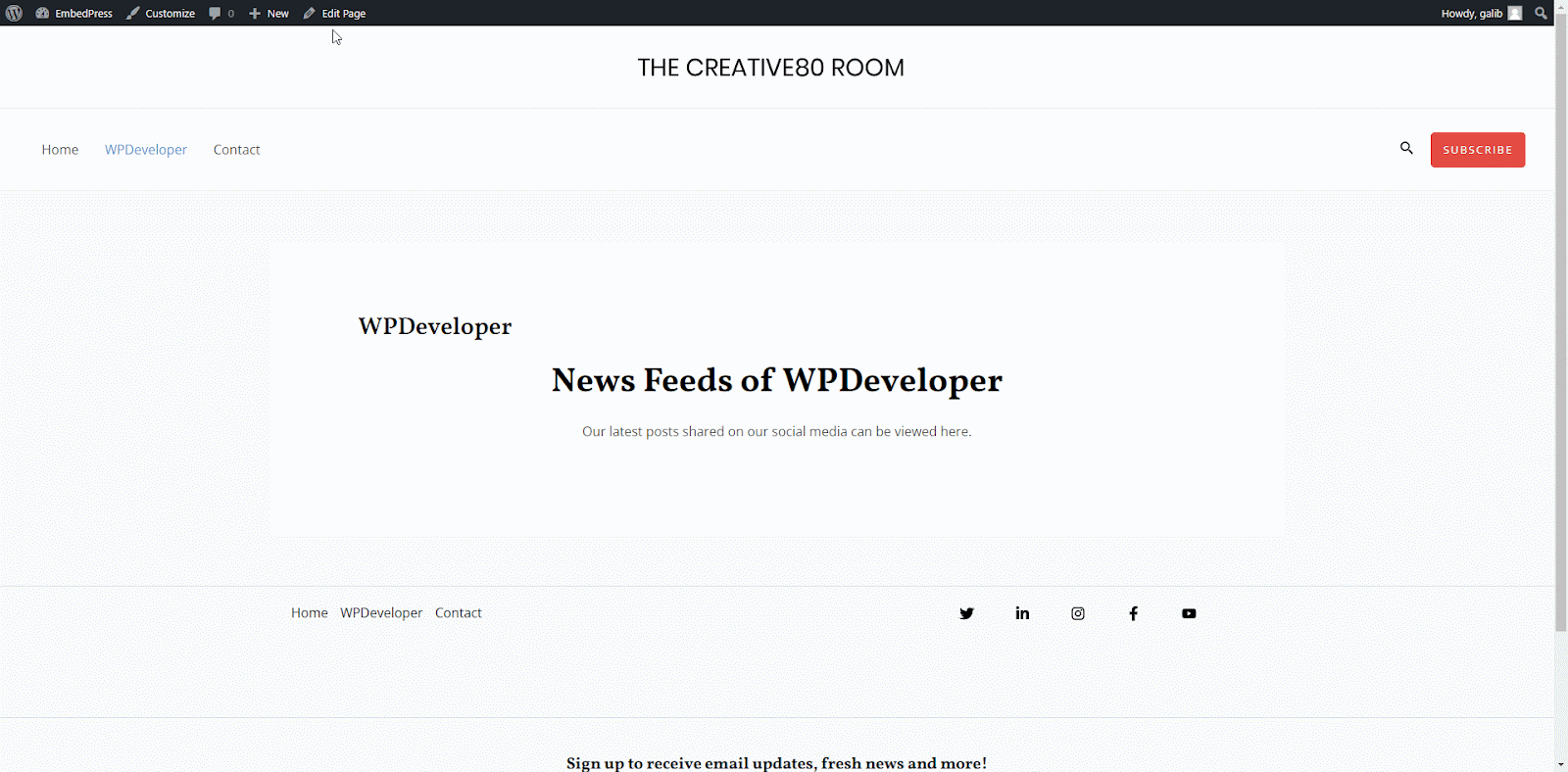Click the page vertical scrollbar thumb

click(x=1560, y=323)
